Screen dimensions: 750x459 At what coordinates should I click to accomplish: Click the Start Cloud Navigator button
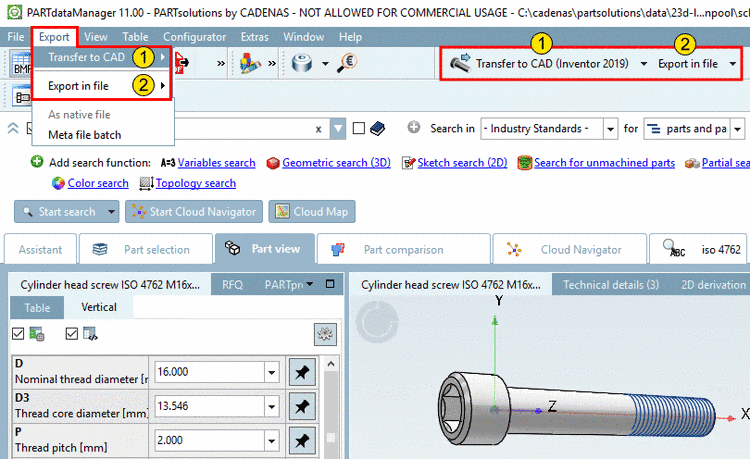pyautogui.click(x=194, y=212)
